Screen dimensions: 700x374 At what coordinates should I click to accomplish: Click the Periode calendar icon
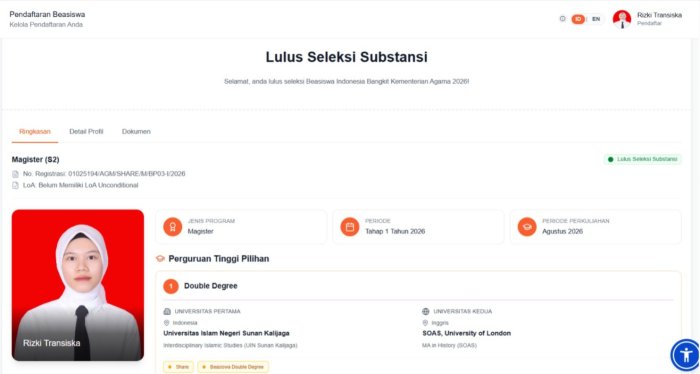pos(350,227)
